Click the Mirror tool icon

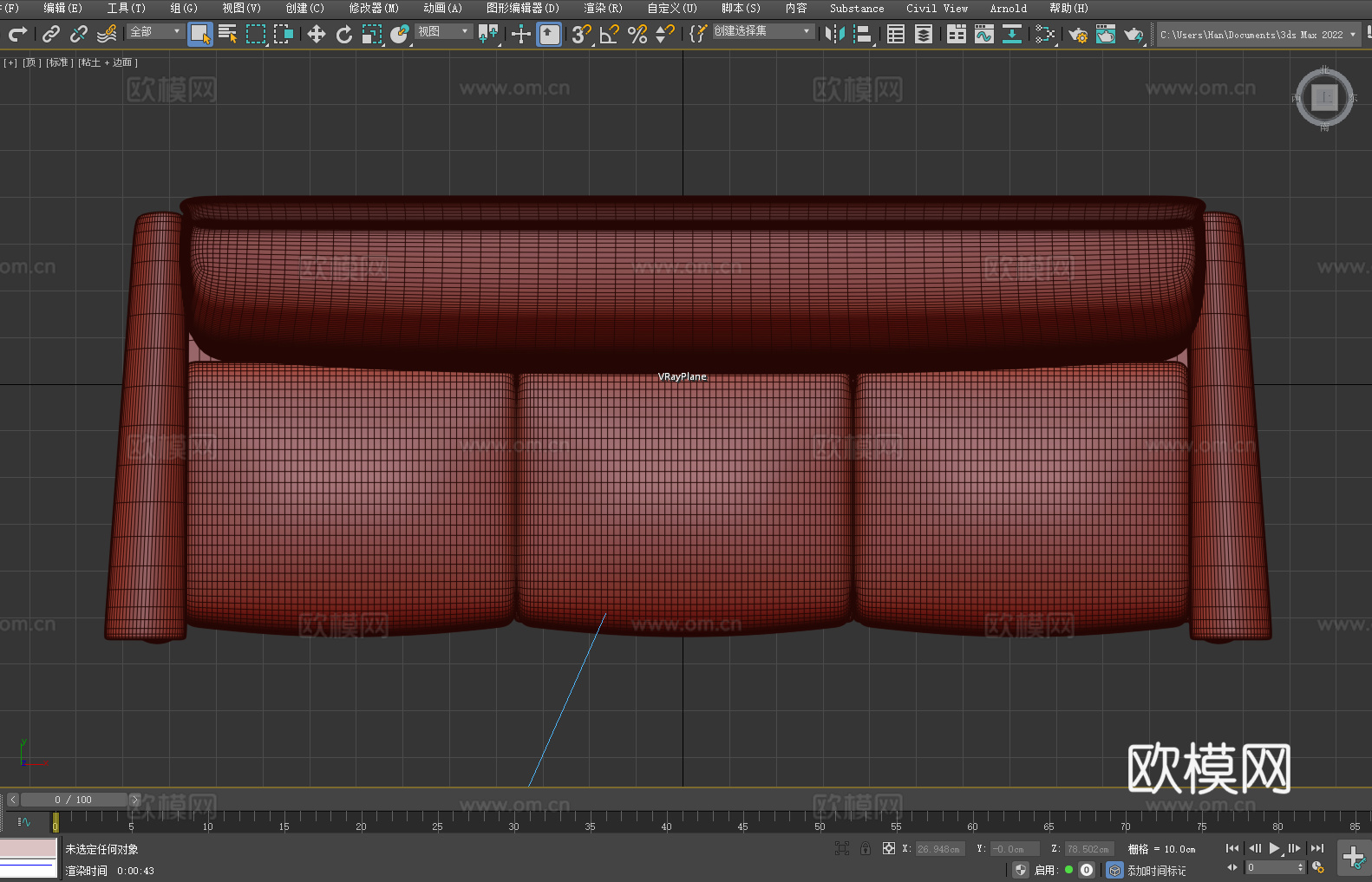[835, 35]
